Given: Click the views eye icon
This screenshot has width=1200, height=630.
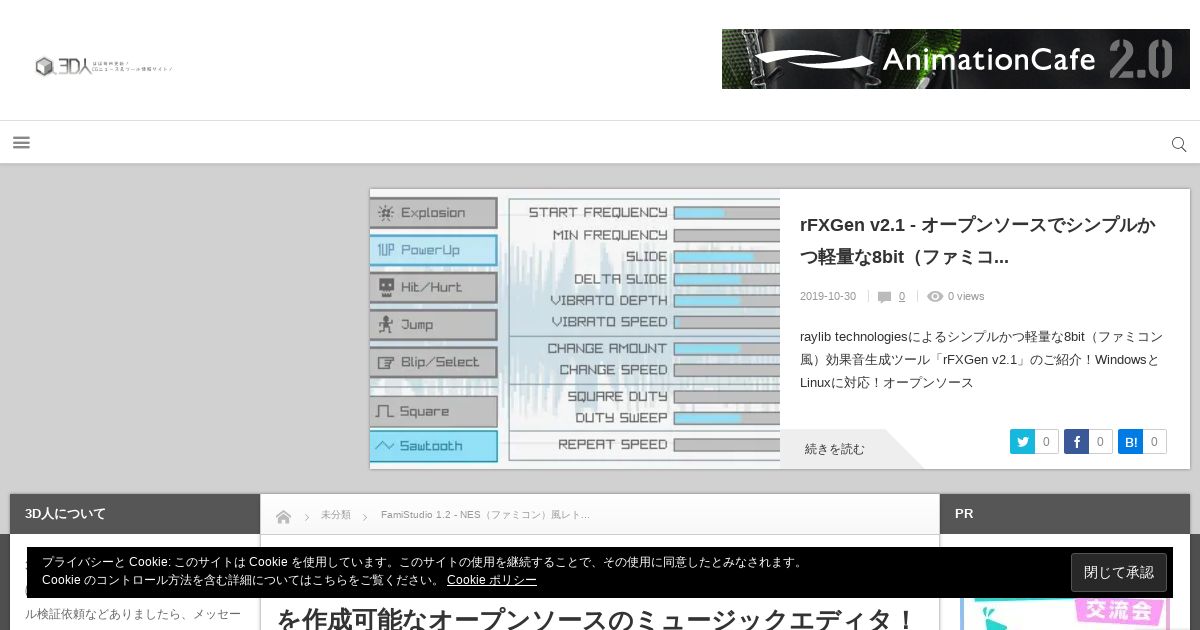Looking at the screenshot, I should tap(935, 296).
